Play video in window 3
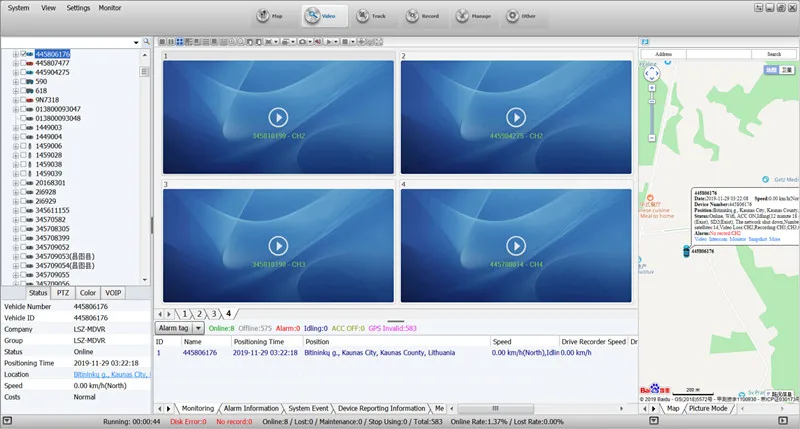 coord(278,246)
